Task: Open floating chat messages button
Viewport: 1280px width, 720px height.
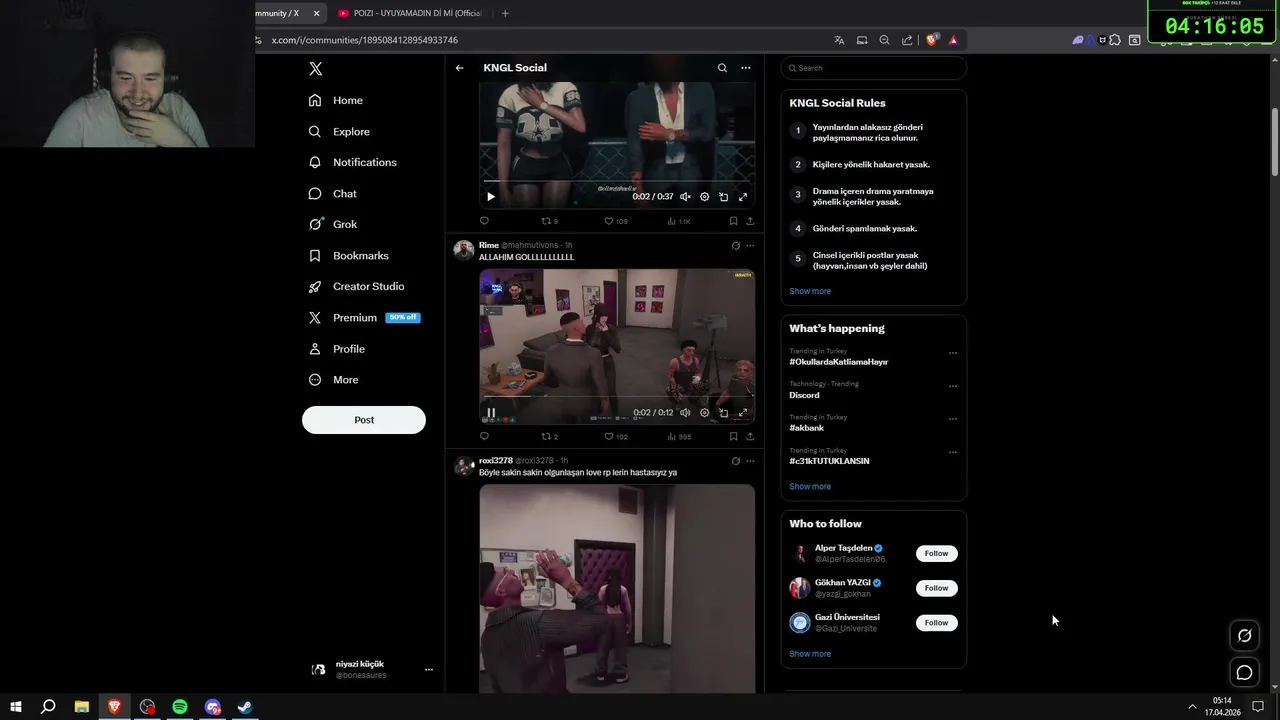Action: point(1244,673)
